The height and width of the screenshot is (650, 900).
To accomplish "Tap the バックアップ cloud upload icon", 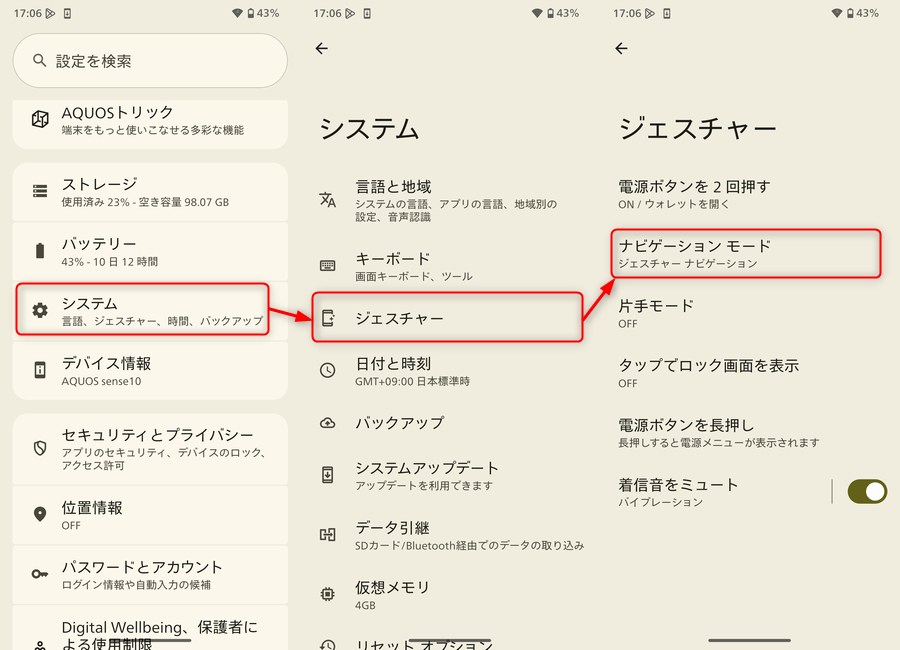I will (x=328, y=423).
